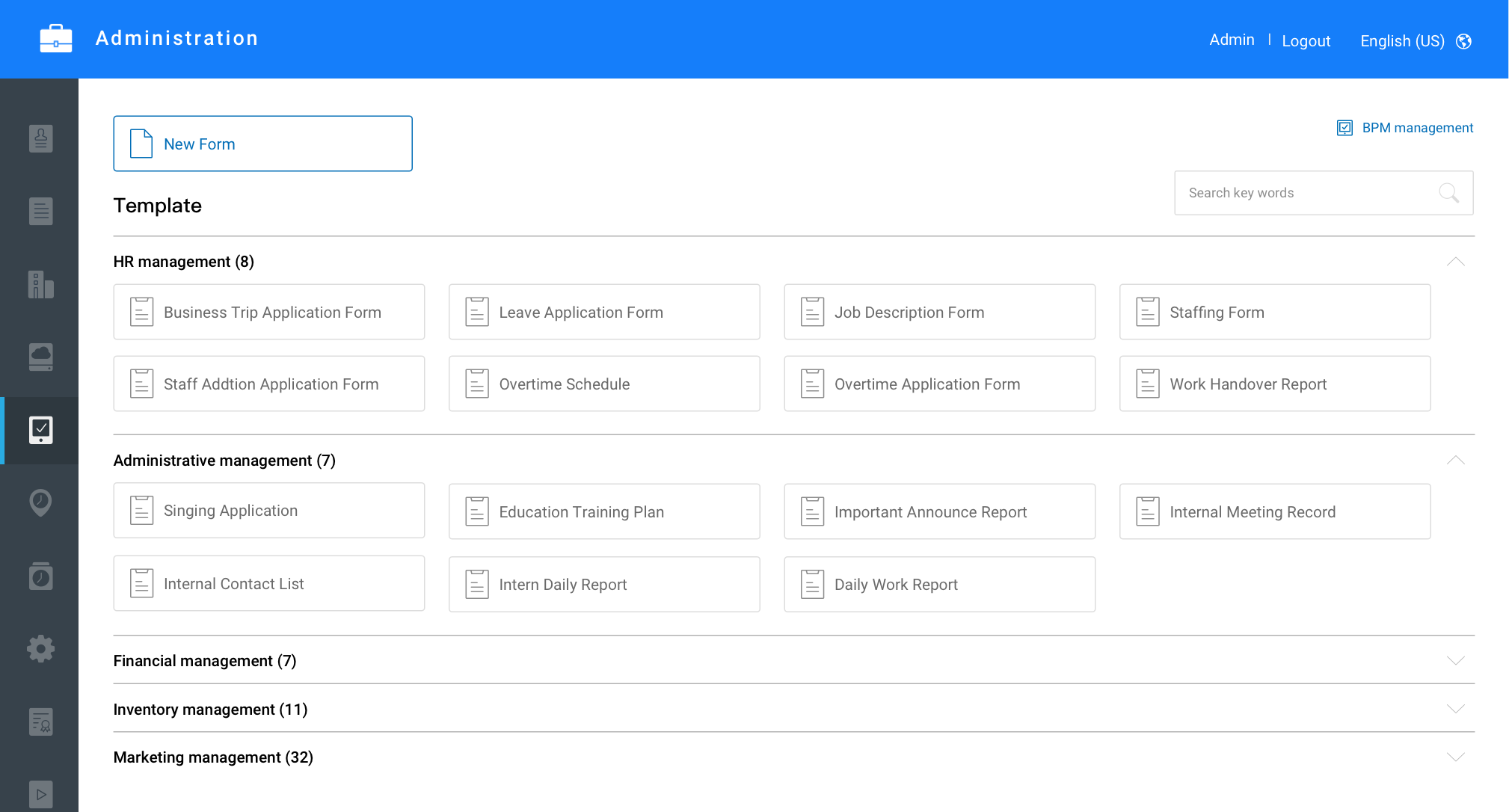Open the stopwatch timer sidebar icon

coord(40,576)
